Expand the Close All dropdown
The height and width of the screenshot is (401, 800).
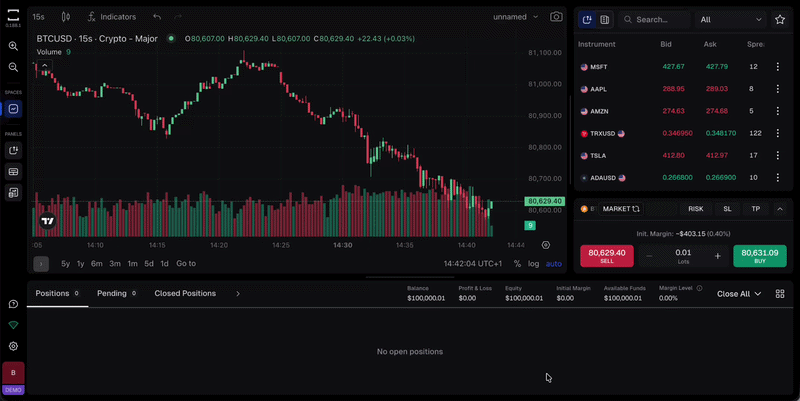pyautogui.click(x=738, y=294)
